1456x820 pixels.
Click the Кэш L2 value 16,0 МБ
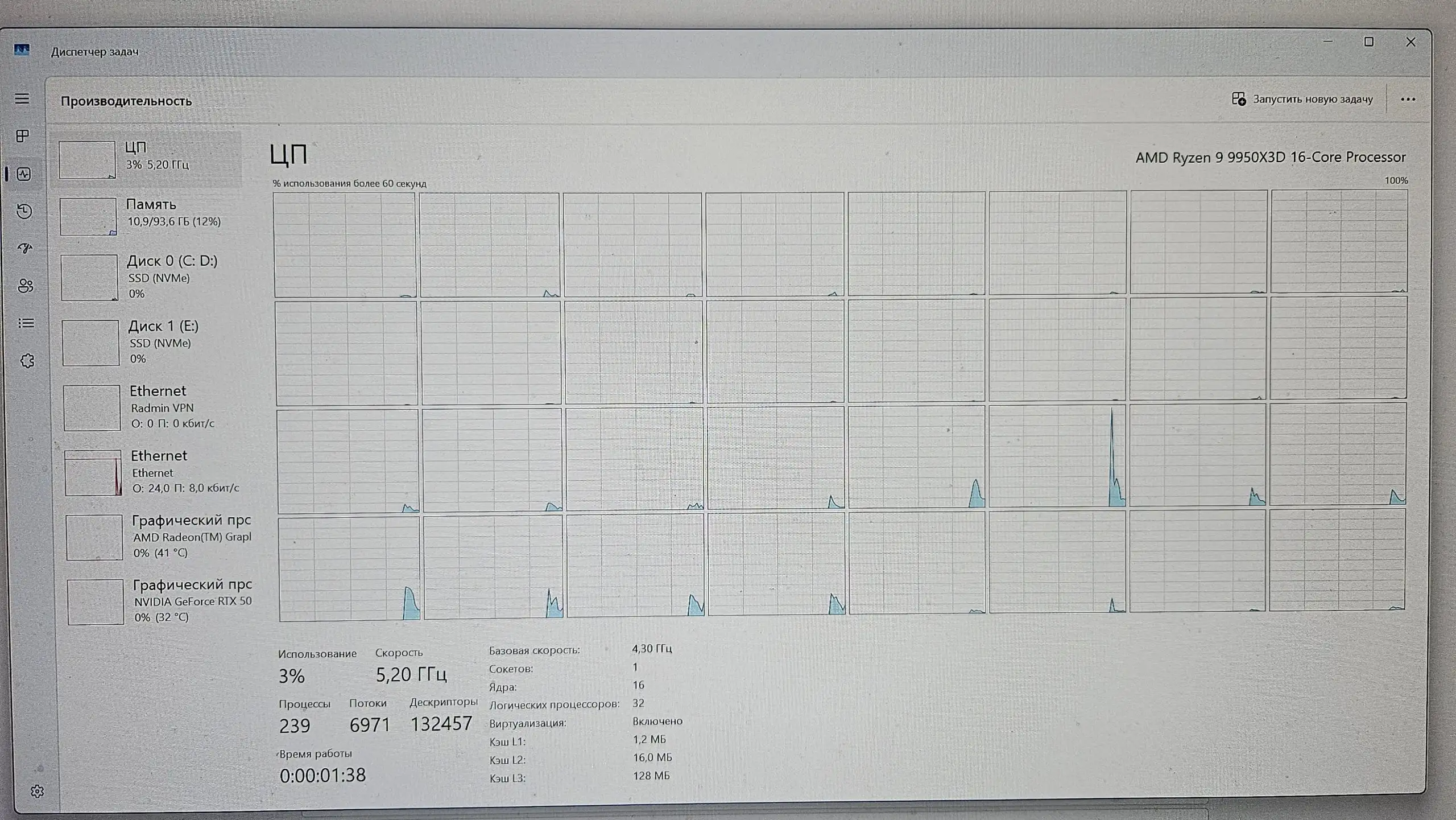pos(652,758)
